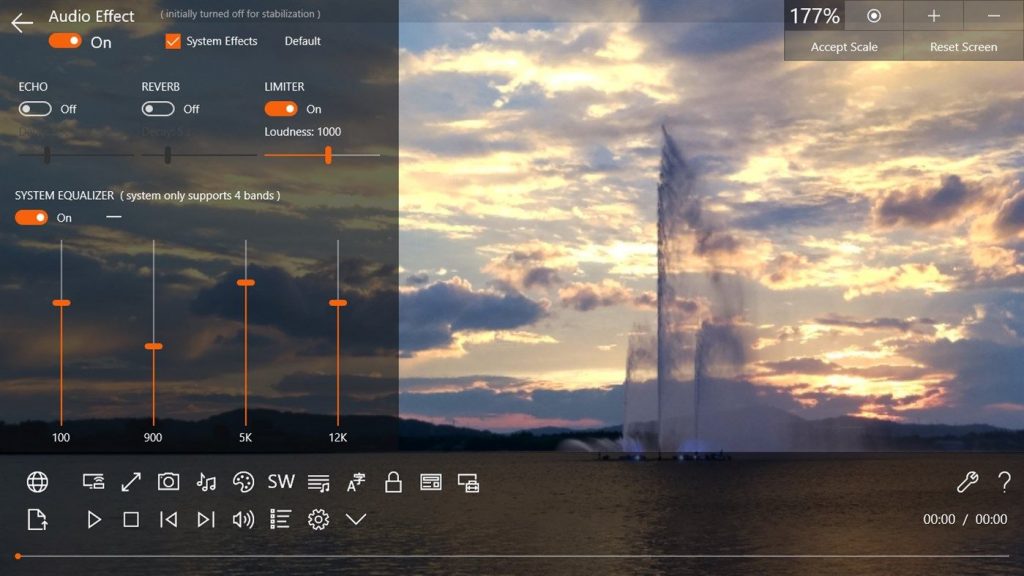Screen dimensions: 1024x576
Task: Reset the screen with Reset Screen
Action: (962, 46)
